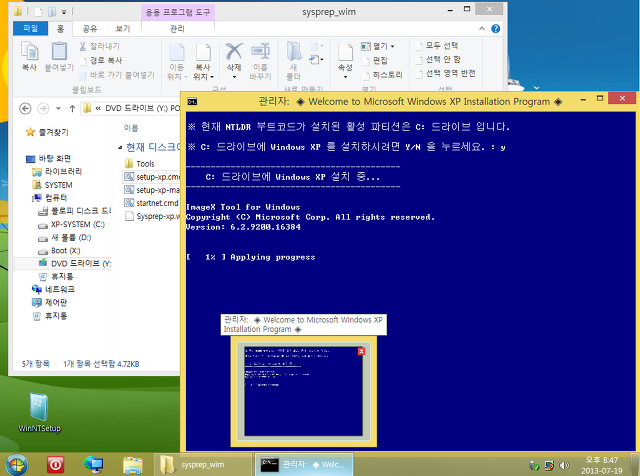The width and height of the screenshot is (640, 476).
Task: Select Libraries in the navigation tree
Action: (58, 171)
